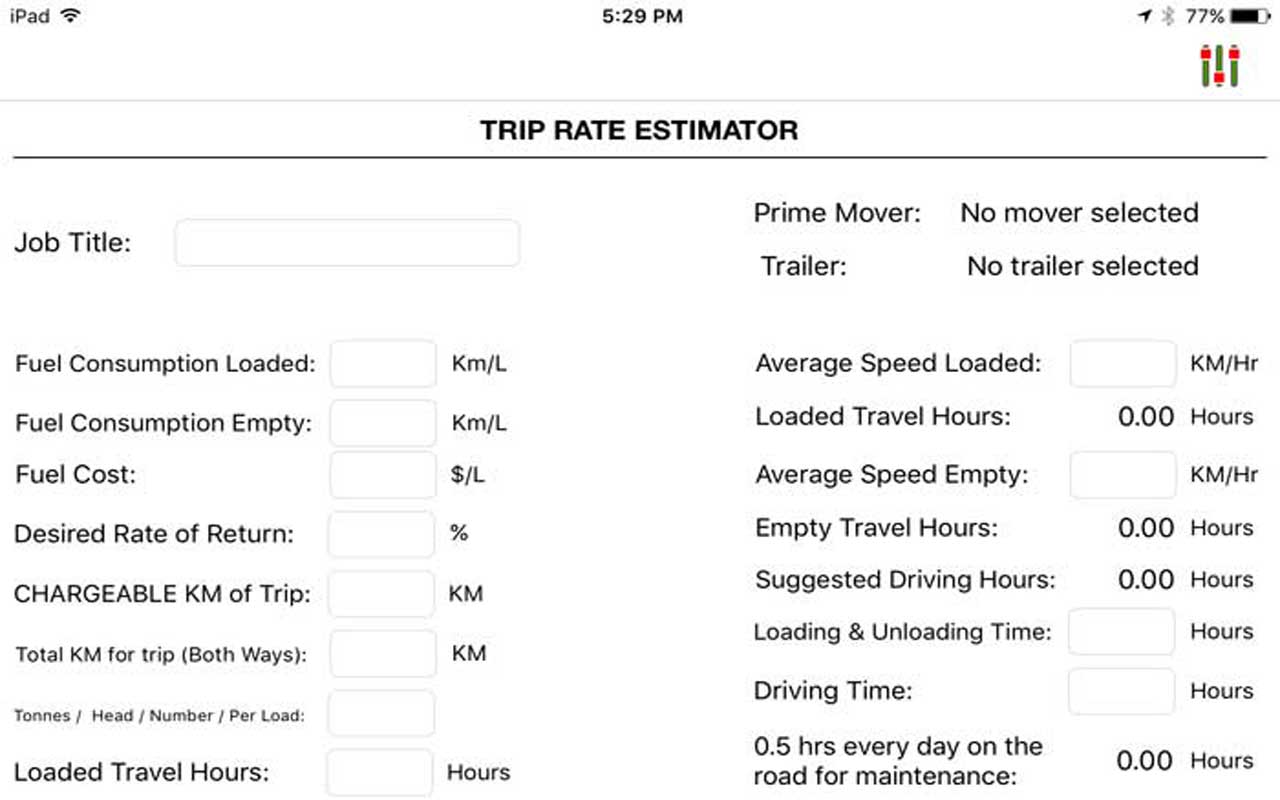Screen dimensions: 1280x800
Task: Click the Driving Time input box
Action: 1121,691
